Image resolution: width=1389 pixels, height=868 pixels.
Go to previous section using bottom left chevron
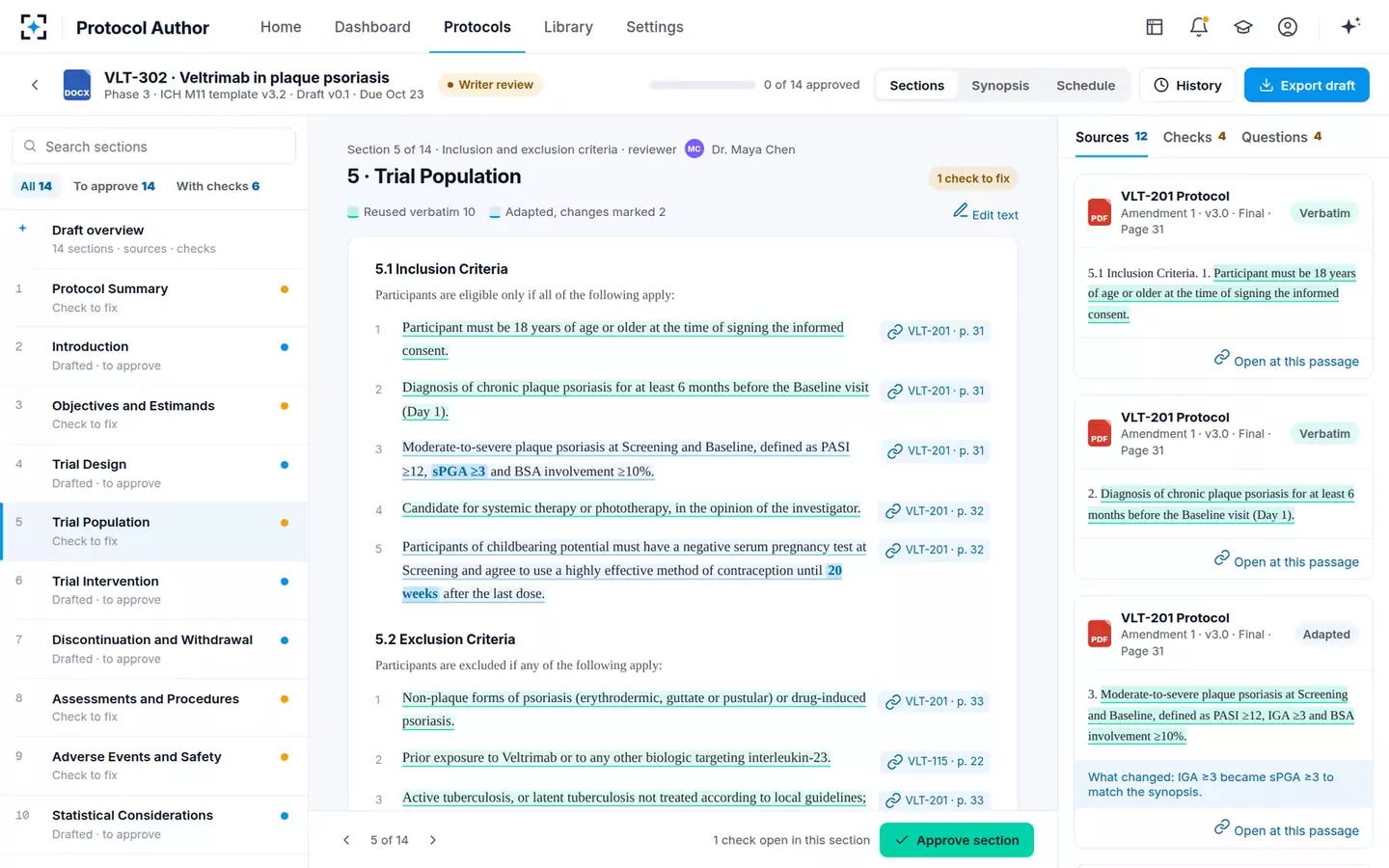(346, 840)
